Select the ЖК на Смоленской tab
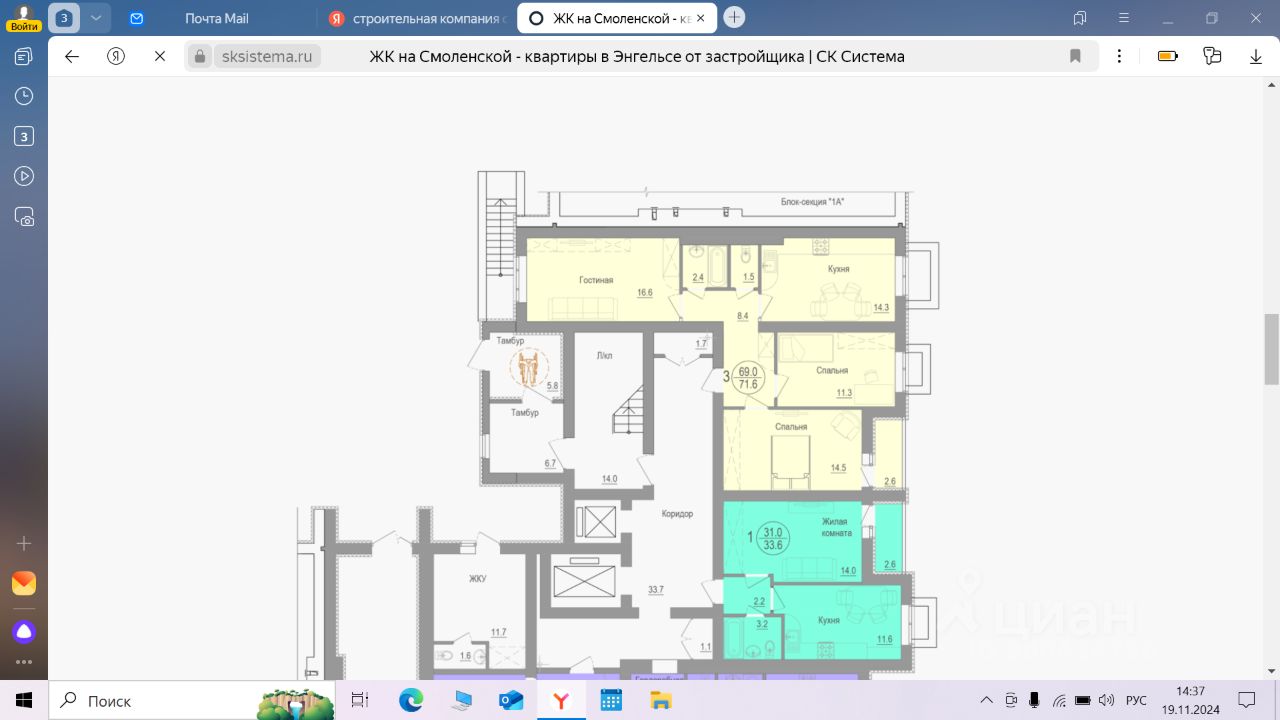 615,18
